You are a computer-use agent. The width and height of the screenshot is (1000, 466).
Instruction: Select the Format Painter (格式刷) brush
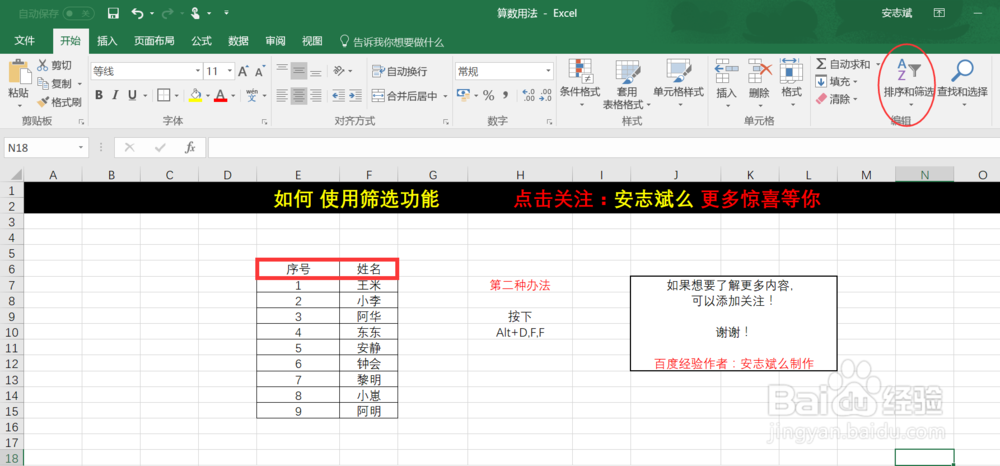[x=43, y=101]
